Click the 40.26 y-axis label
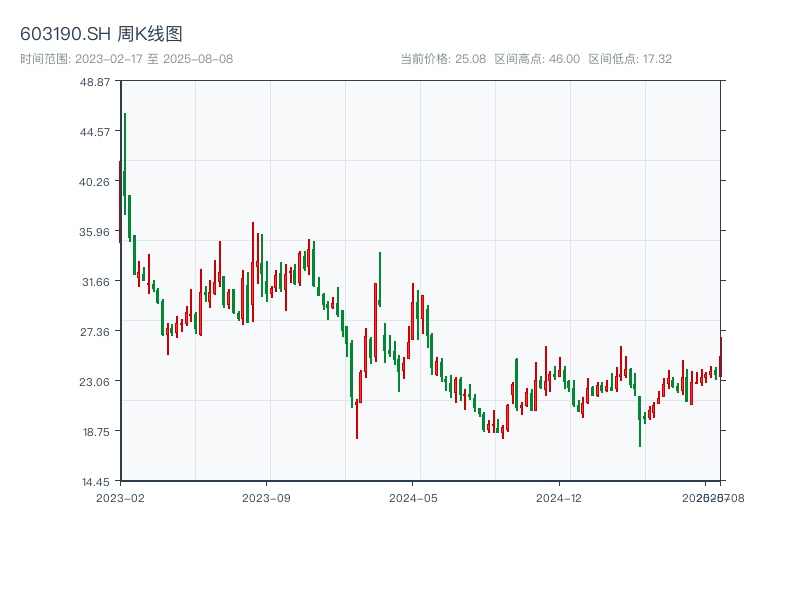The image size is (800, 600). (x=95, y=181)
